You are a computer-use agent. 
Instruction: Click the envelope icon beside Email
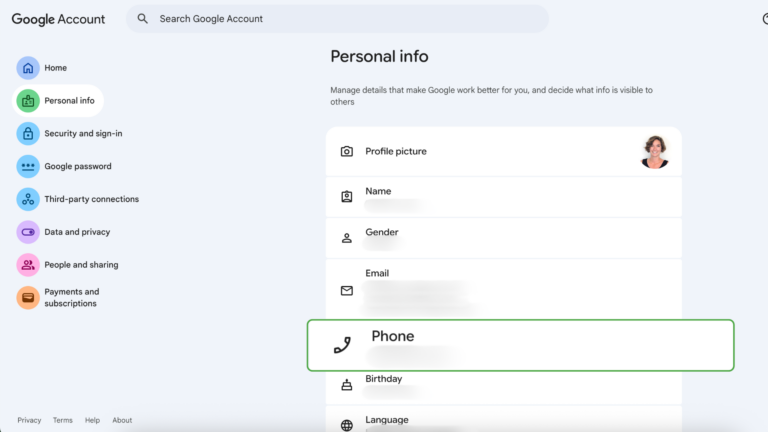347,290
